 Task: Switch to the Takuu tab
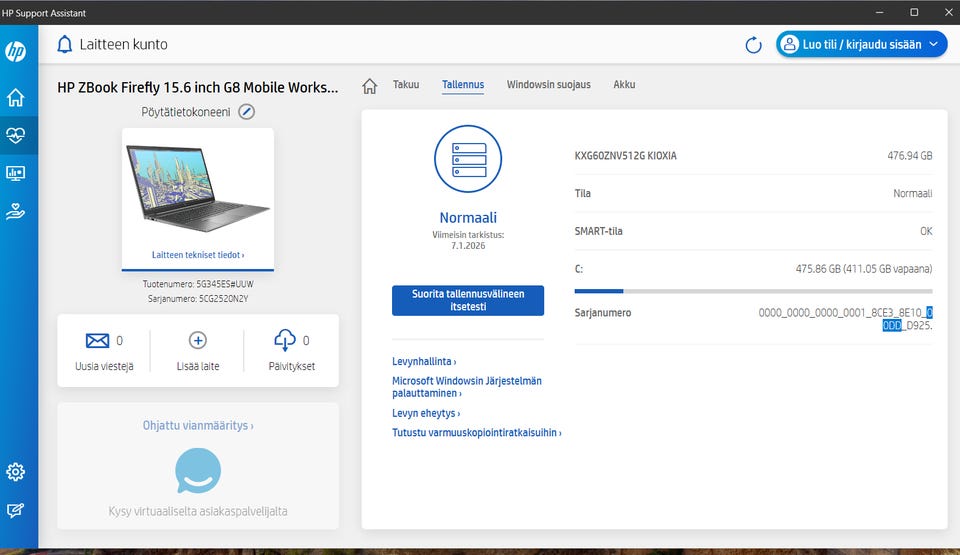point(406,85)
